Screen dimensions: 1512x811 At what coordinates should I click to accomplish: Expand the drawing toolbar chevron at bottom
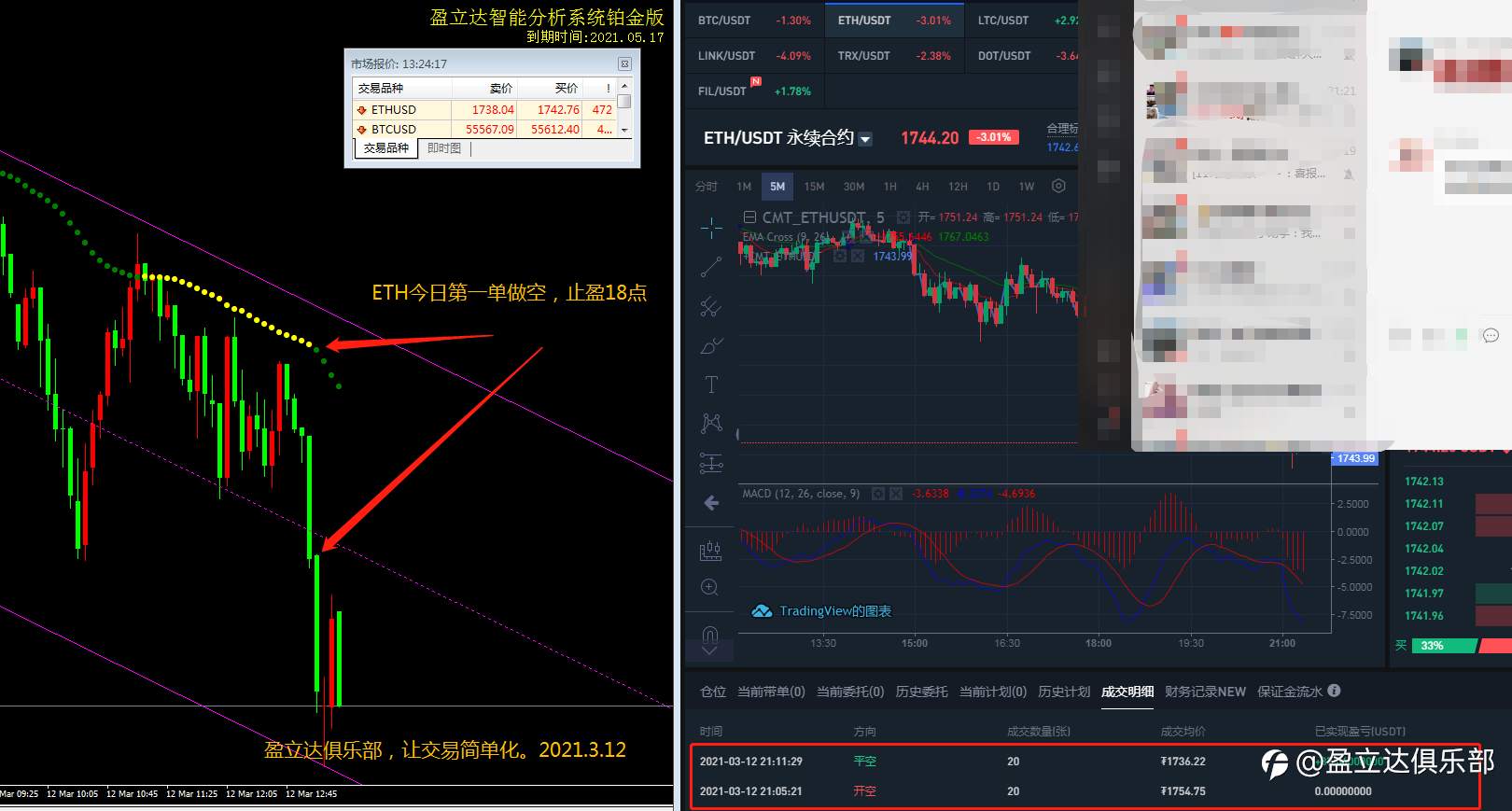coord(709,650)
